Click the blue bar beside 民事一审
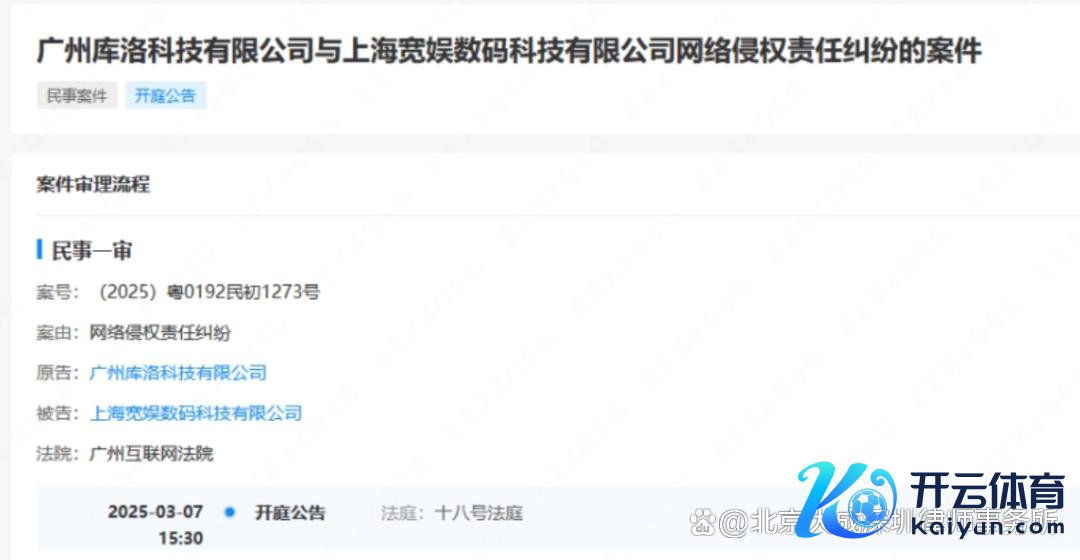The height and width of the screenshot is (560, 1080). 39,250
